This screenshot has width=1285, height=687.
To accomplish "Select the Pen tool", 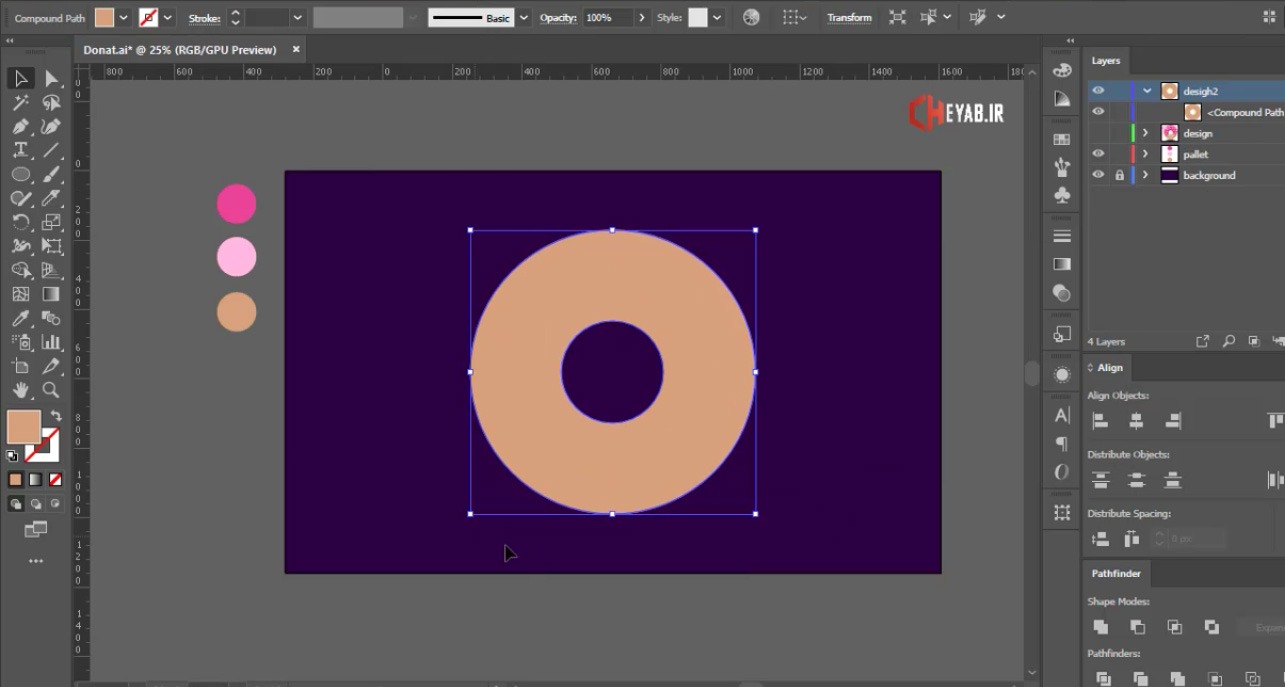I will tap(20, 127).
